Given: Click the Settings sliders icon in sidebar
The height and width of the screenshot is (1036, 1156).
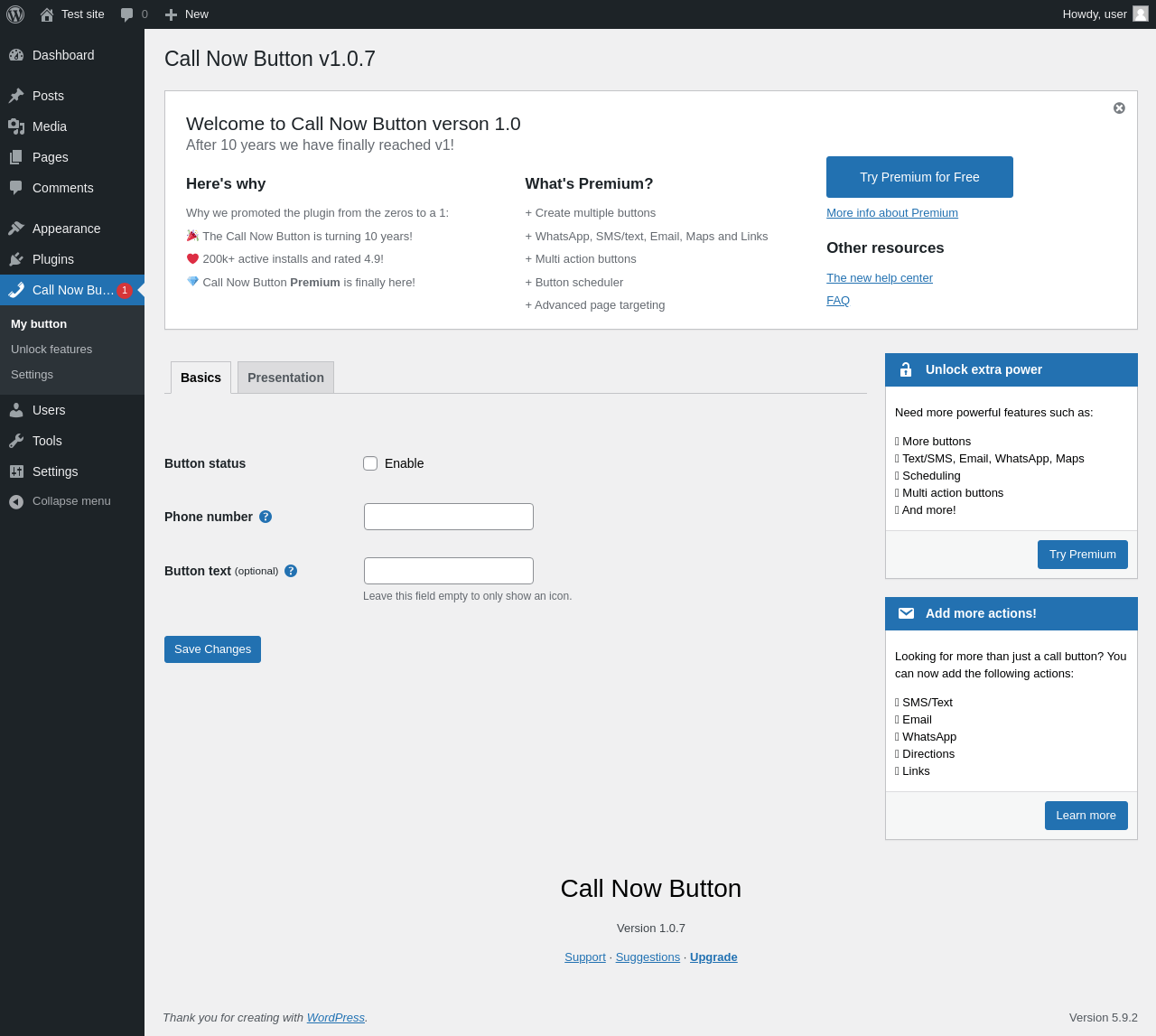Looking at the screenshot, I should click(16, 471).
